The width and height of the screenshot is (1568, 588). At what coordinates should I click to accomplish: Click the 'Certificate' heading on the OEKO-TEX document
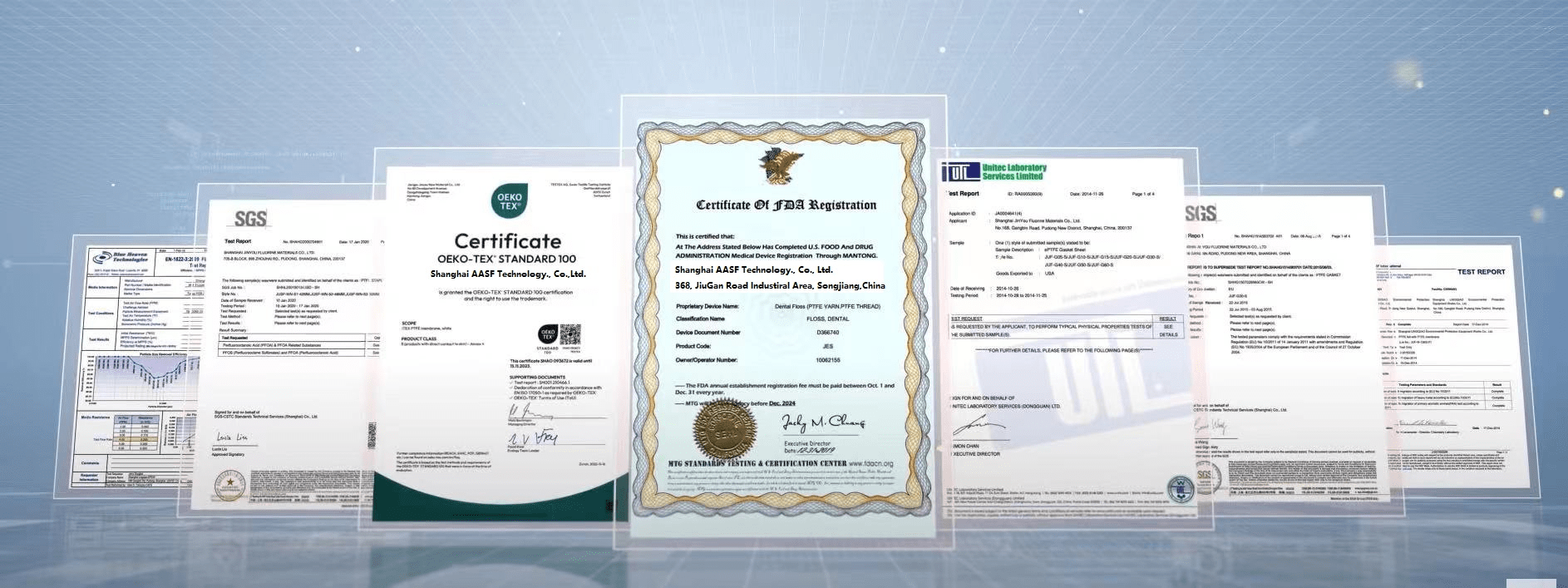(507, 241)
